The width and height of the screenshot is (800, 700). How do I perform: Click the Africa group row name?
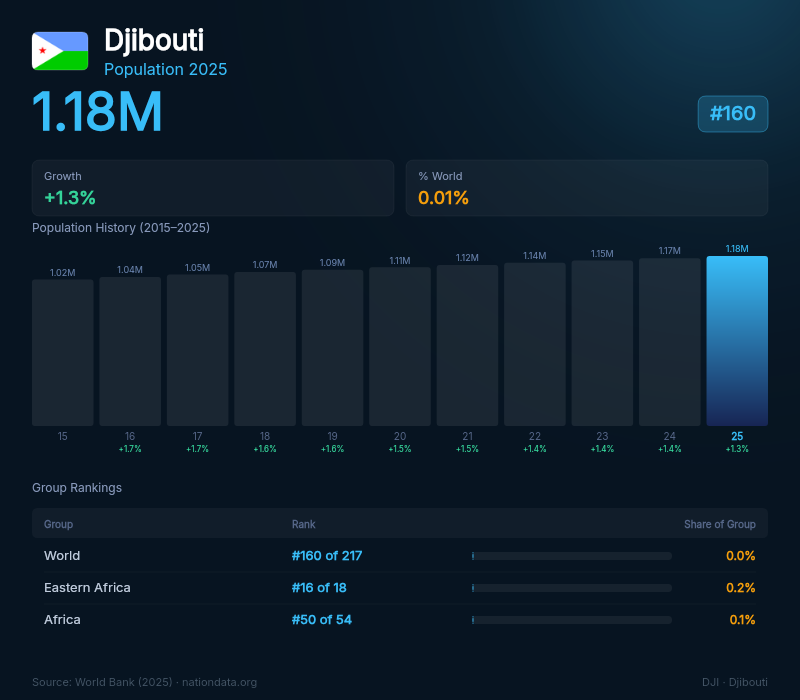point(62,620)
